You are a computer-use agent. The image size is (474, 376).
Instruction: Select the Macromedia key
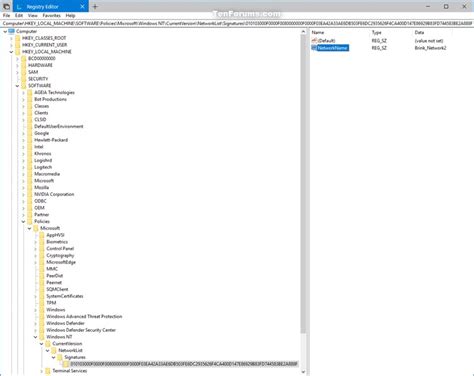[x=47, y=174]
